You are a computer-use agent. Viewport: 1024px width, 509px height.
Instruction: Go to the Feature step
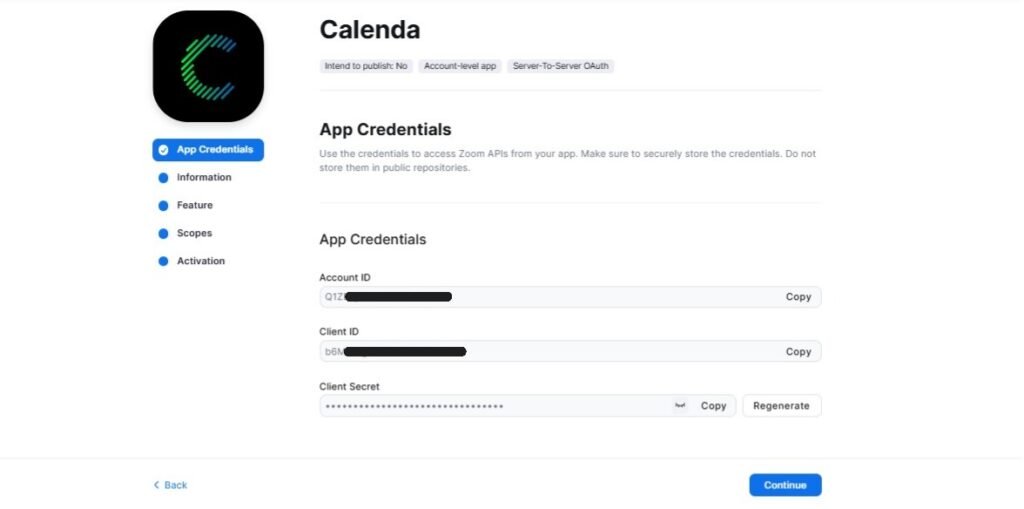click(194, 206)
